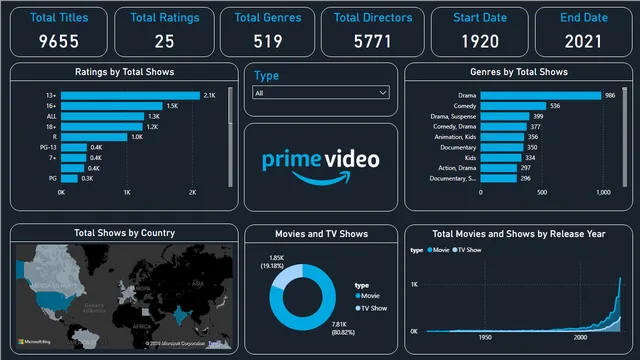This screenshot has width=640, height=360.
Task: Click Total Movies and Shows by Release Year title
Action: 519,234
